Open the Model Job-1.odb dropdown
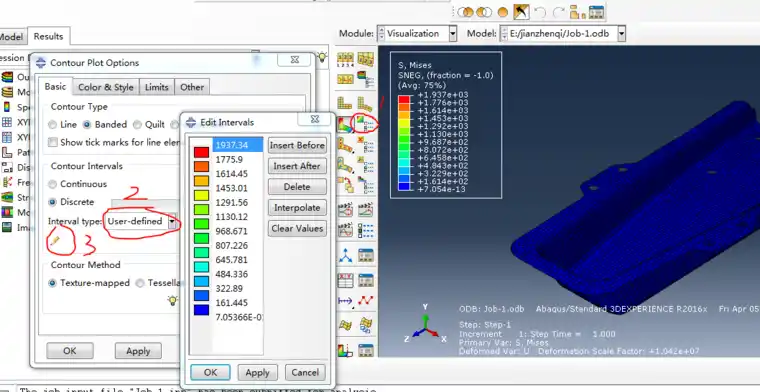 [621, 33]
